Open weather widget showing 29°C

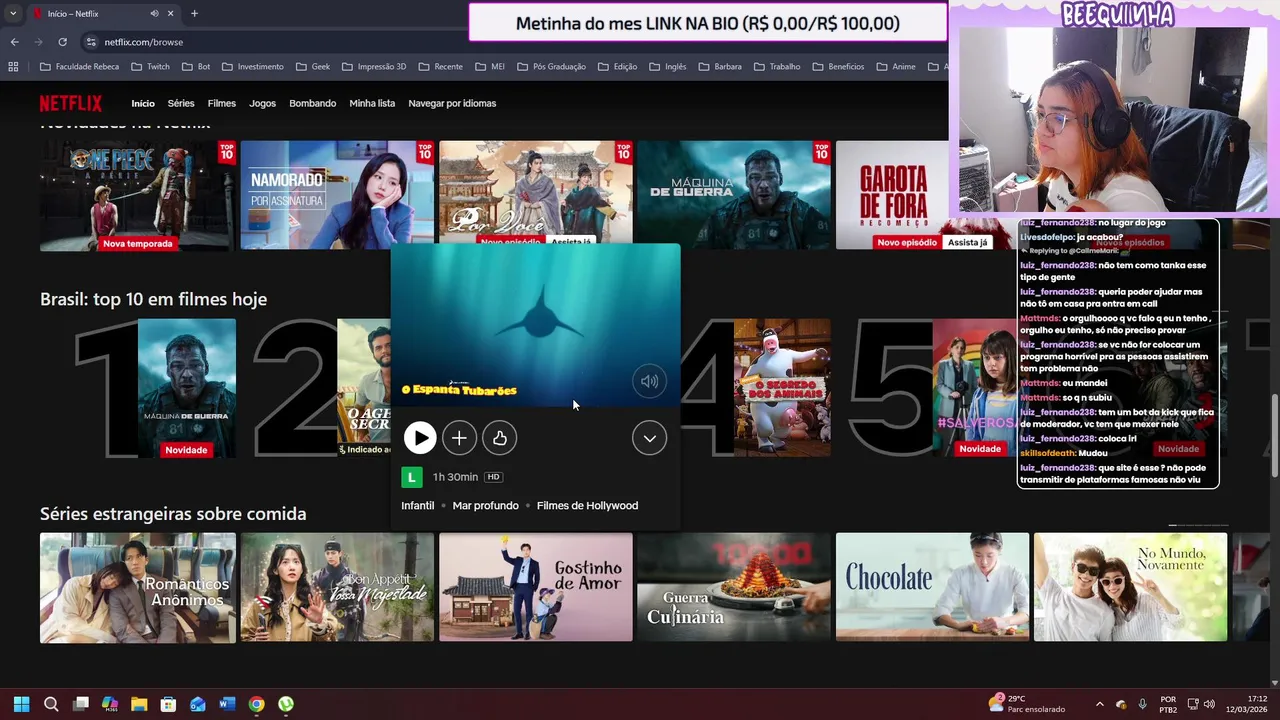(x=1026, y=704)
